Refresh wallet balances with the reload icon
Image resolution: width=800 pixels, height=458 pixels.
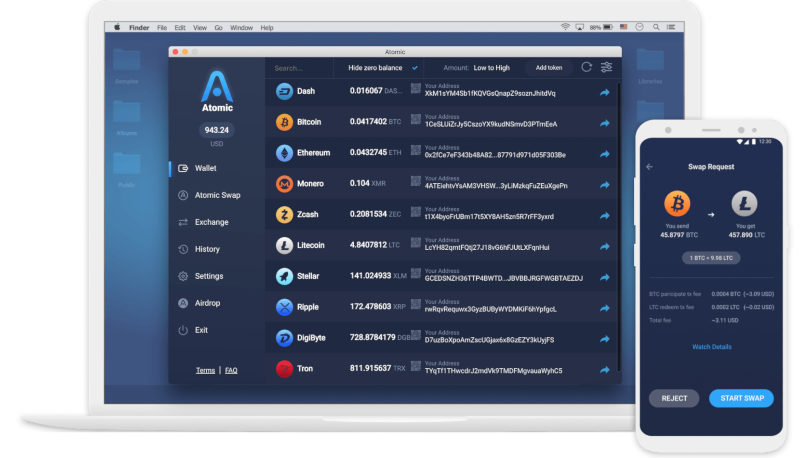[x=587, y=67]
